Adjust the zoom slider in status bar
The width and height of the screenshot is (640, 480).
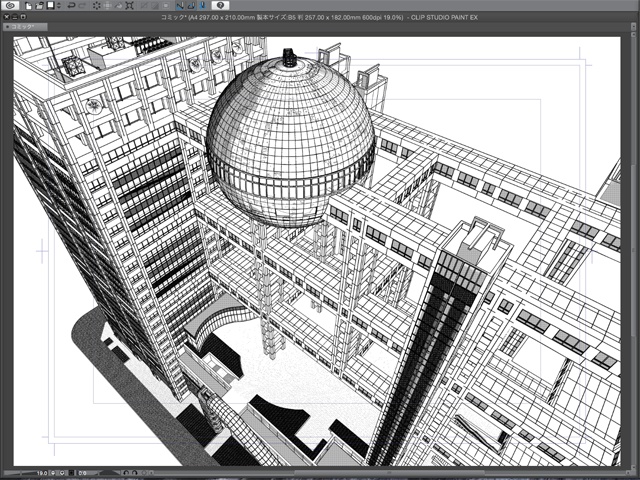coord(19,473)
